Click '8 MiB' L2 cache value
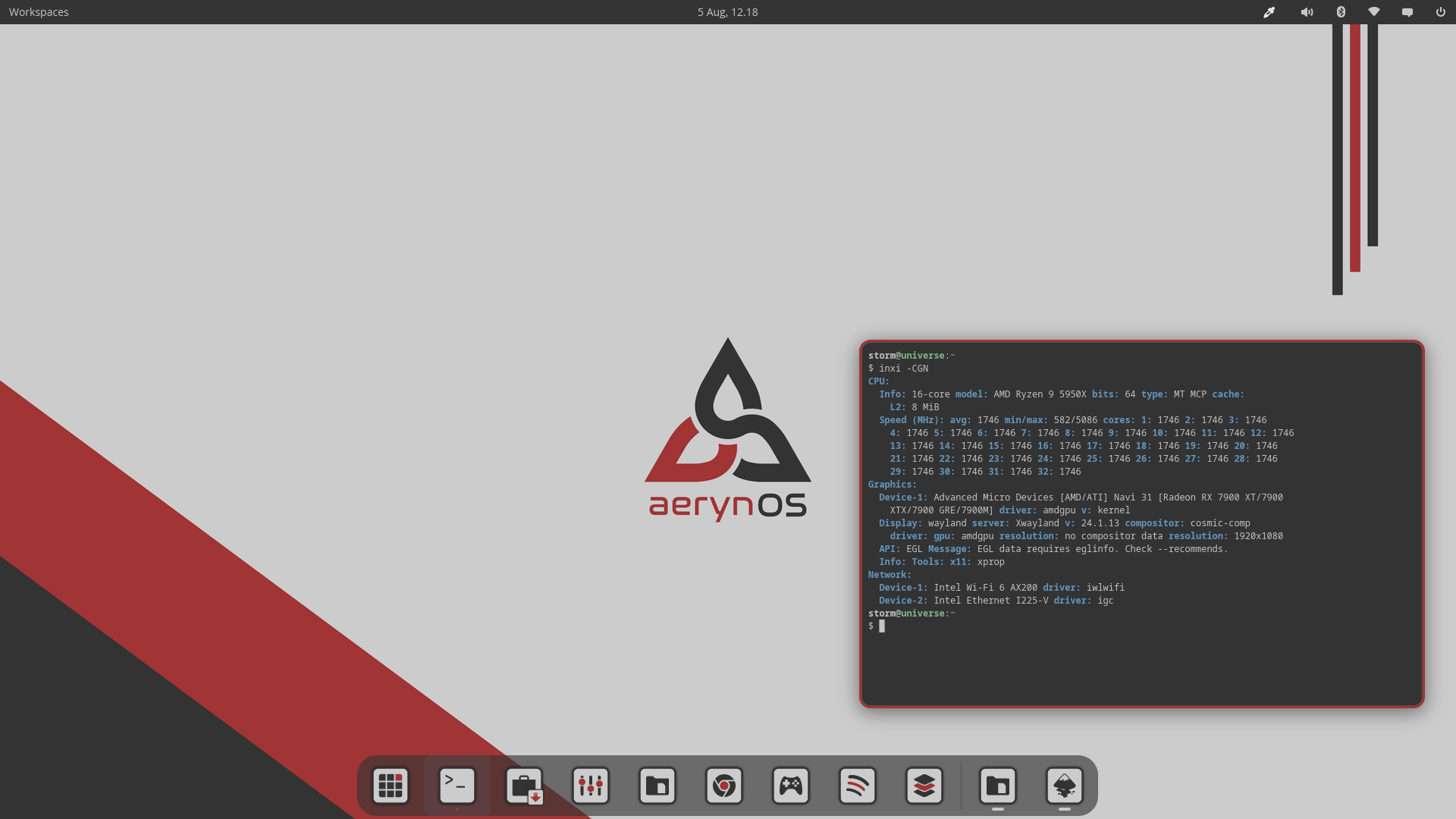The width and height of the screenshot is (1456, 819). click(x=925, y=407)
